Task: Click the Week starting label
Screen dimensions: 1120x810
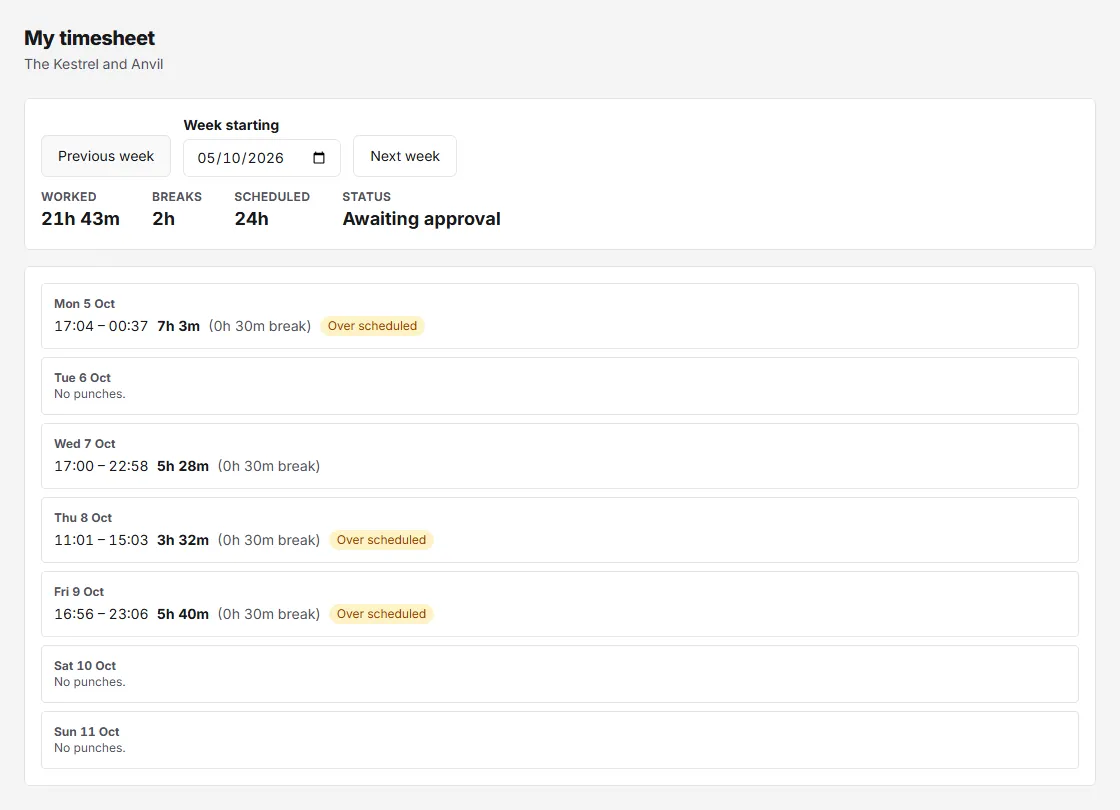Action: (231, 125)
